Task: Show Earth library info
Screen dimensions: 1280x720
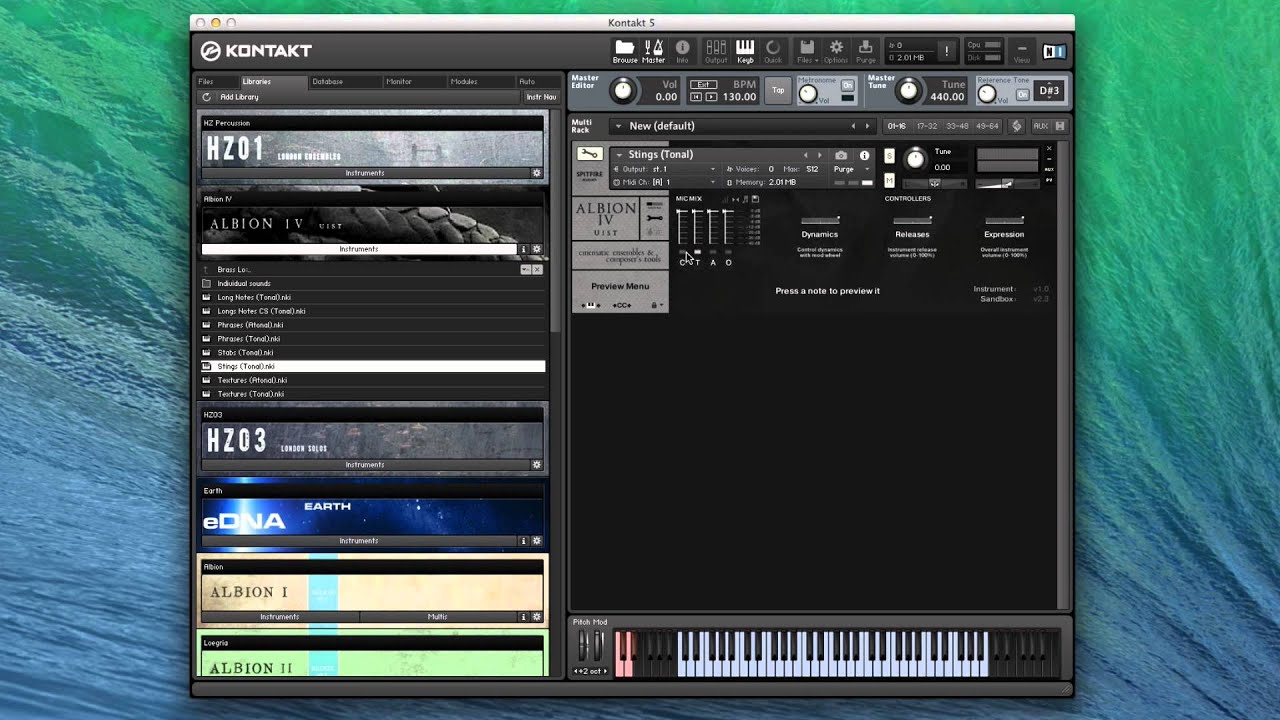Action: 524,541
